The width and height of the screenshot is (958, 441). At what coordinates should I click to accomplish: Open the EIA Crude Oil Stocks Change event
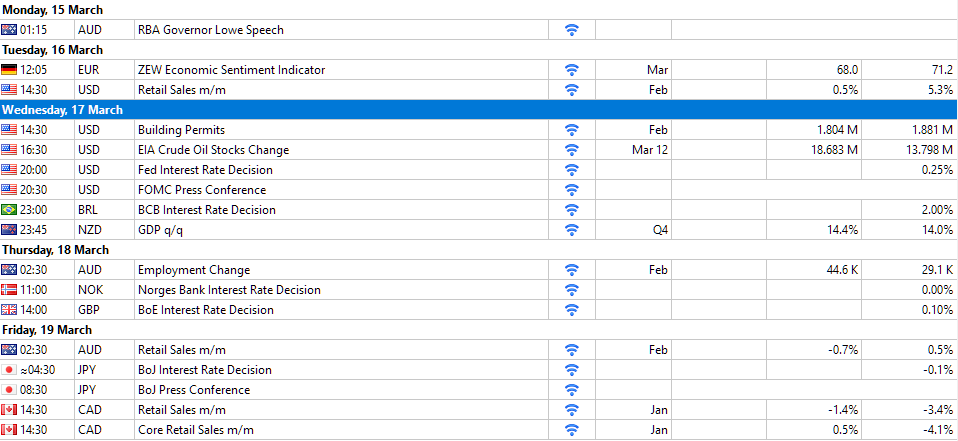tap(213, 150)
